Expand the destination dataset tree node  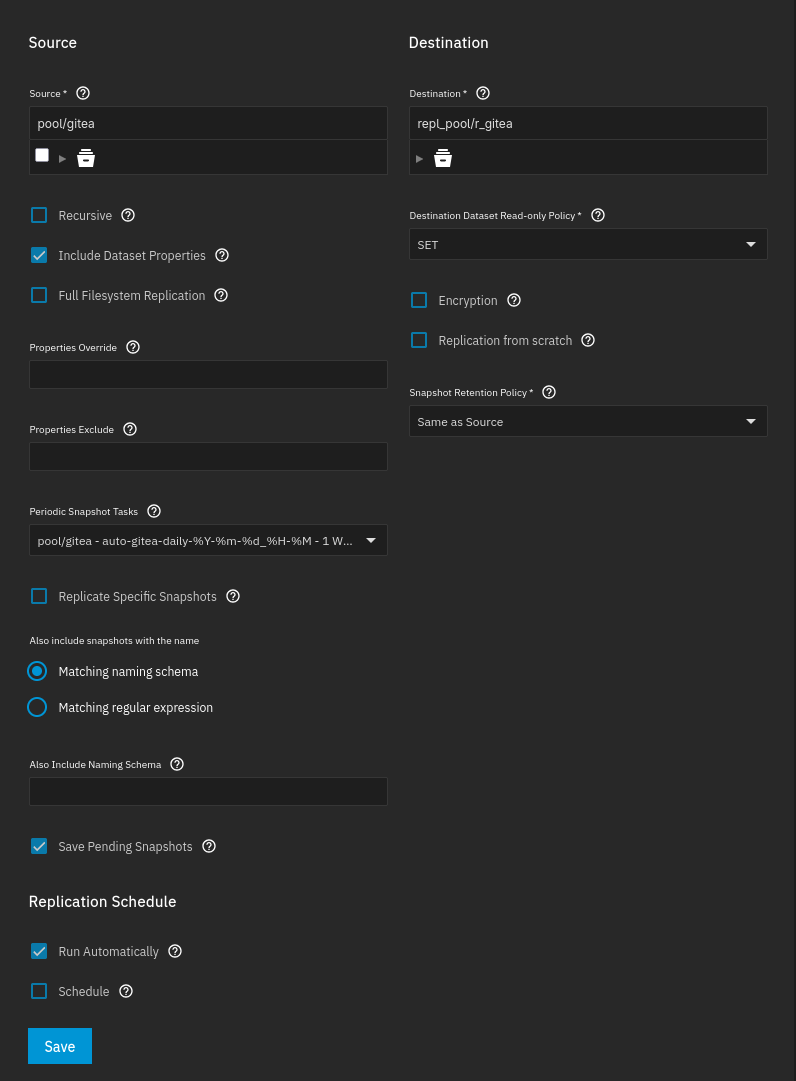coord(419,159)
